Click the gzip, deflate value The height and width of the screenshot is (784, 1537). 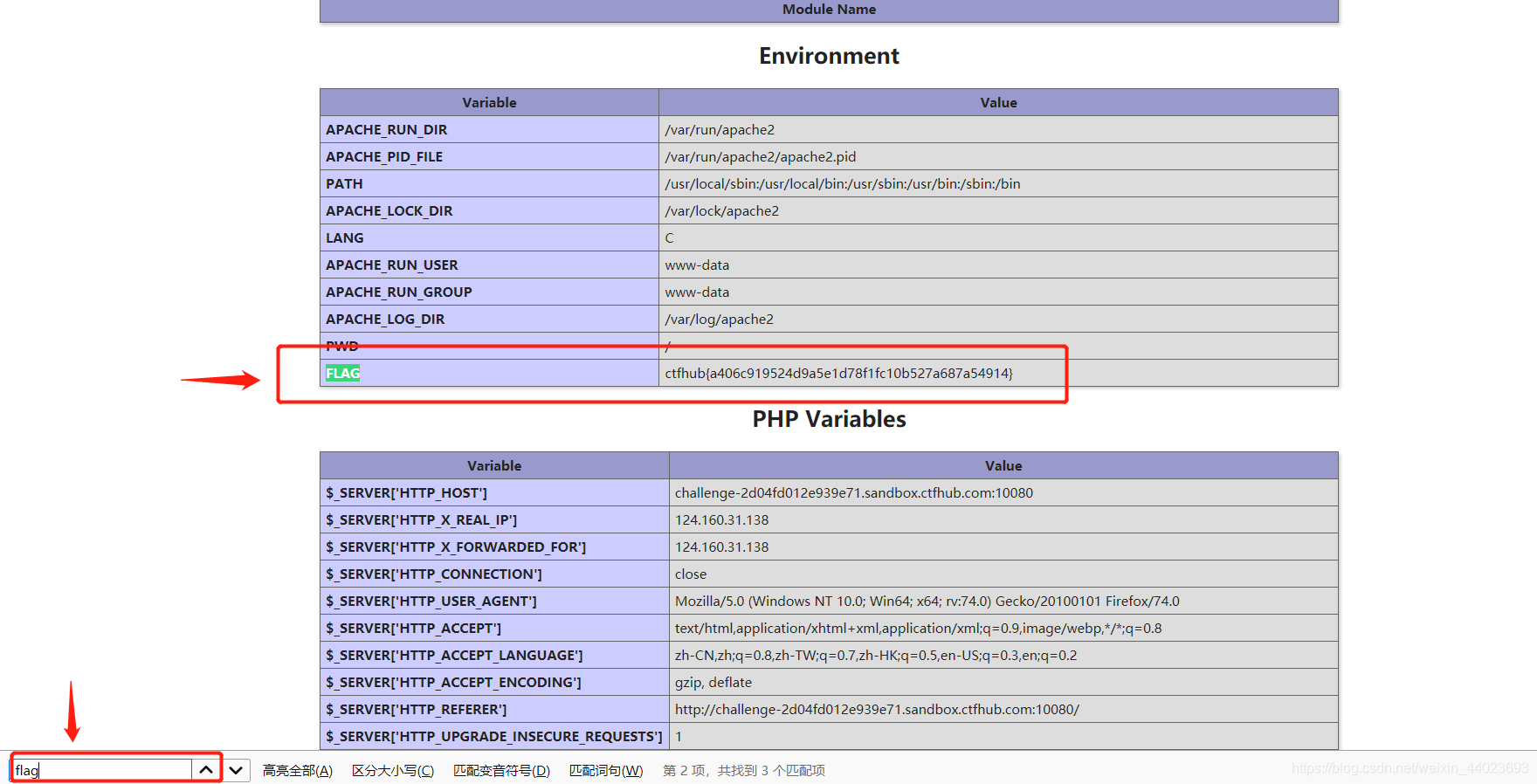point(713,682)
